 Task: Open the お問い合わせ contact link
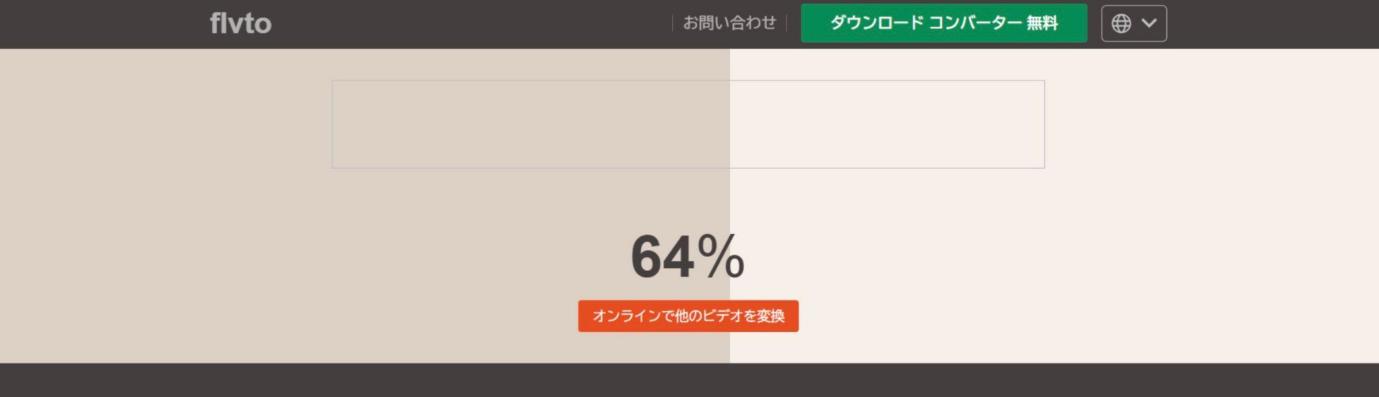point(729,23)
